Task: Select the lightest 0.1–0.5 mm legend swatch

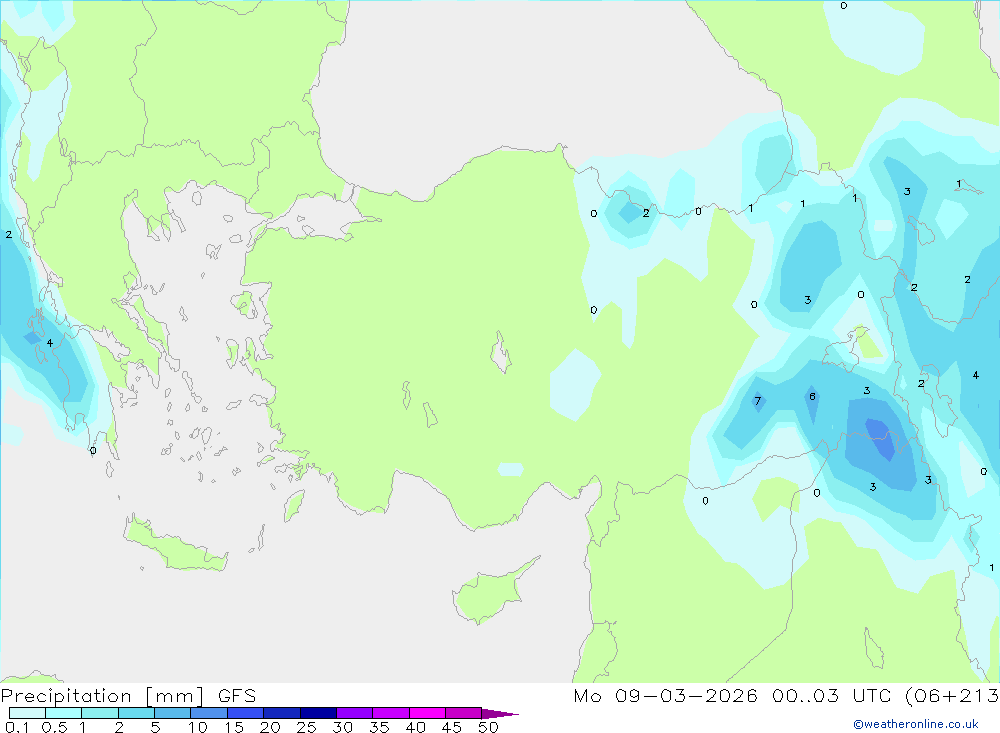Action: click(x=27, y=713)
